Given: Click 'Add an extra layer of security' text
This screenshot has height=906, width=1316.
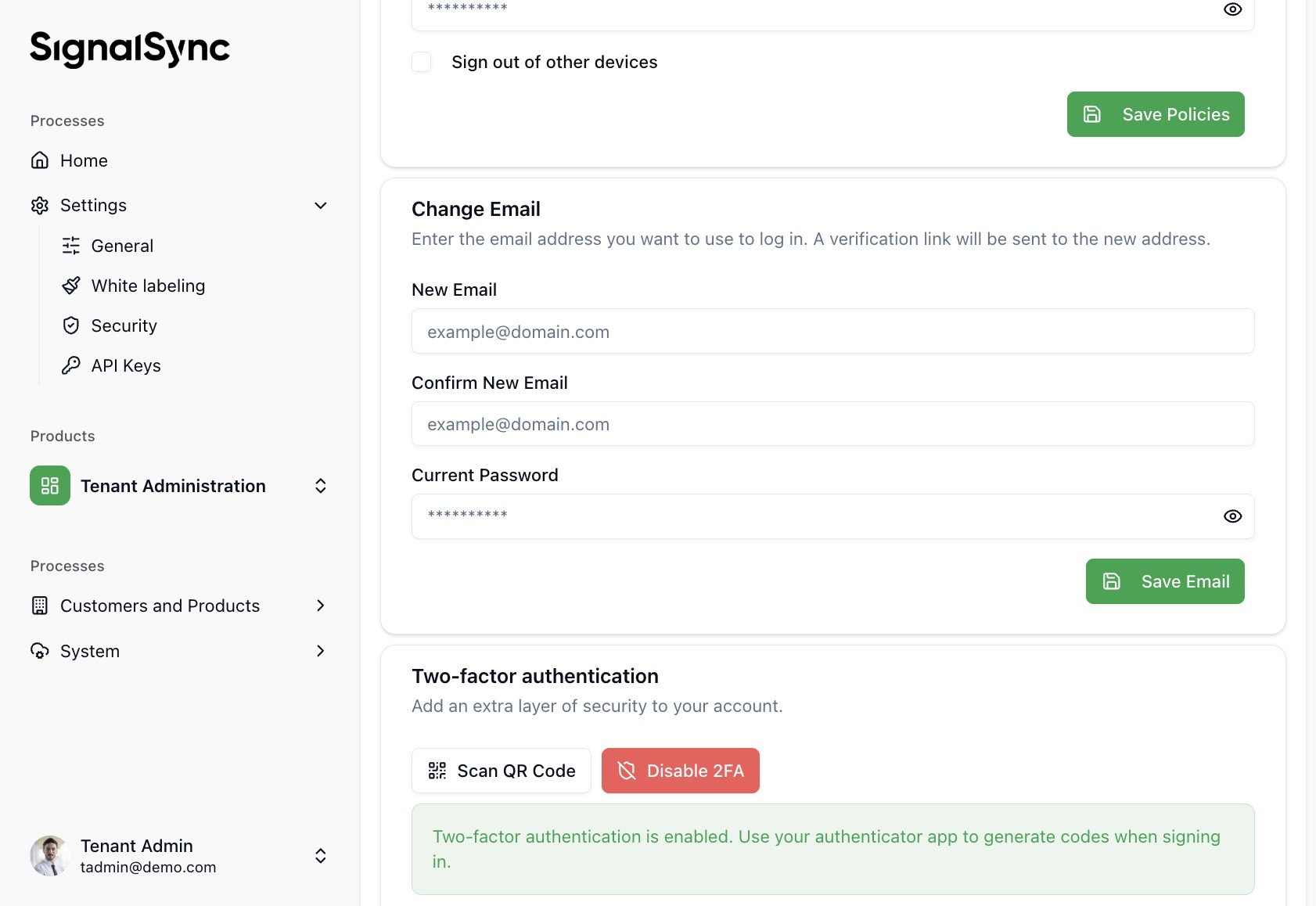Looking at the screenshot, I should click(x=597, y=706).
